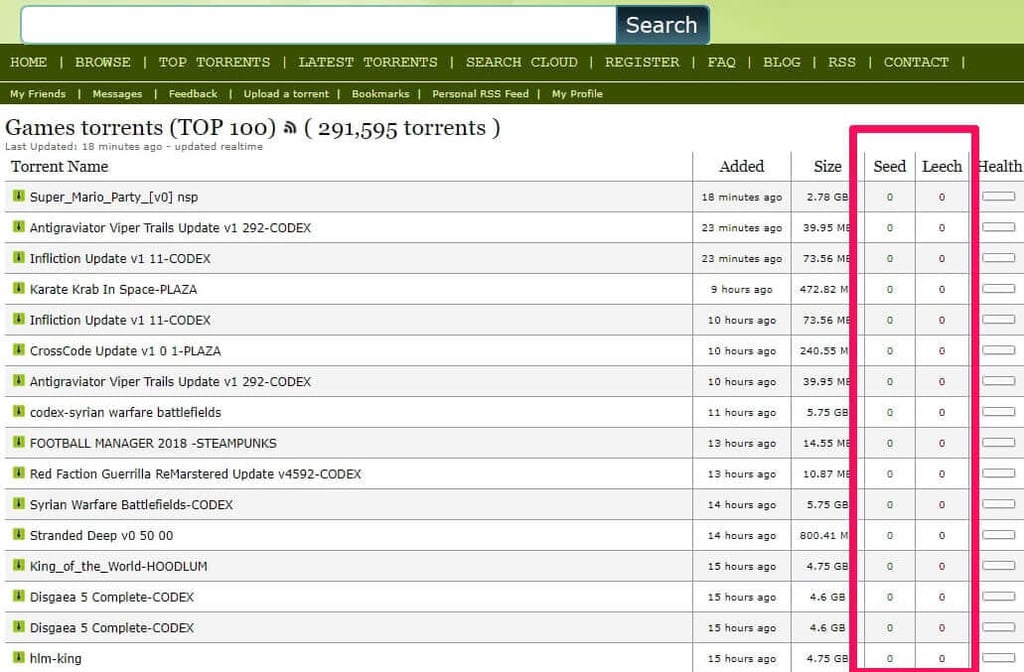
Task: Click the Leech column header
Action: pos(942,167)
